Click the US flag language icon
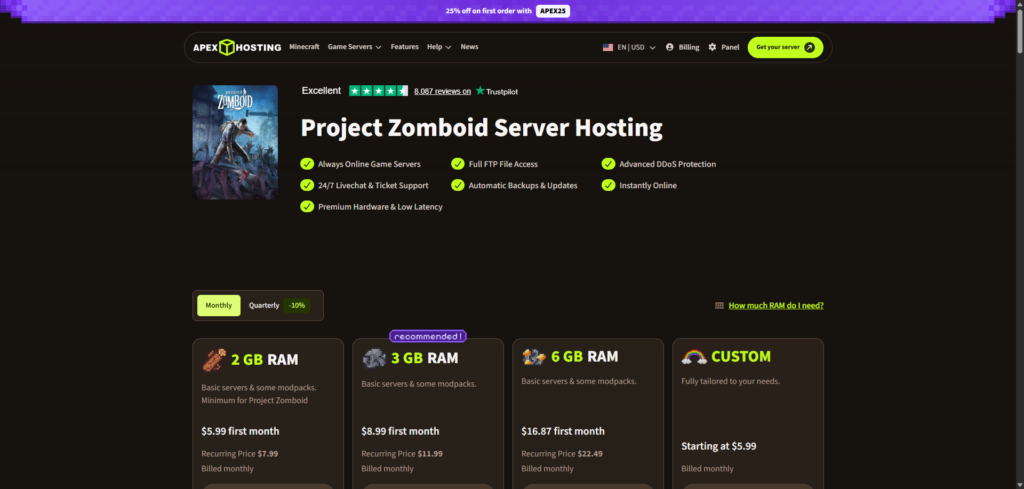The width and height of the screenshot is (1024, 489). (607, 47)
